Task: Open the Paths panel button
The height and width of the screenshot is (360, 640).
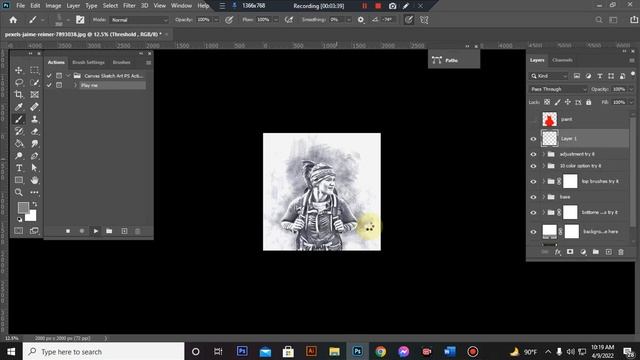Action: point(453,60)
